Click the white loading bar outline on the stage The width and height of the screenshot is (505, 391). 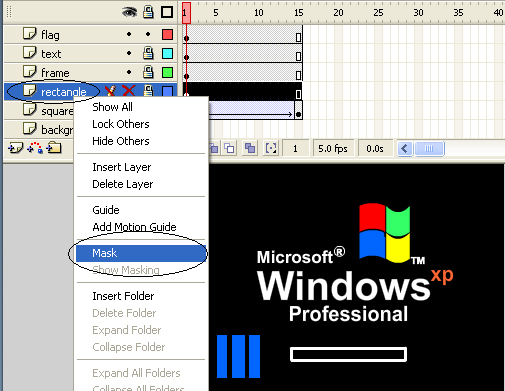tap(348, 354)
